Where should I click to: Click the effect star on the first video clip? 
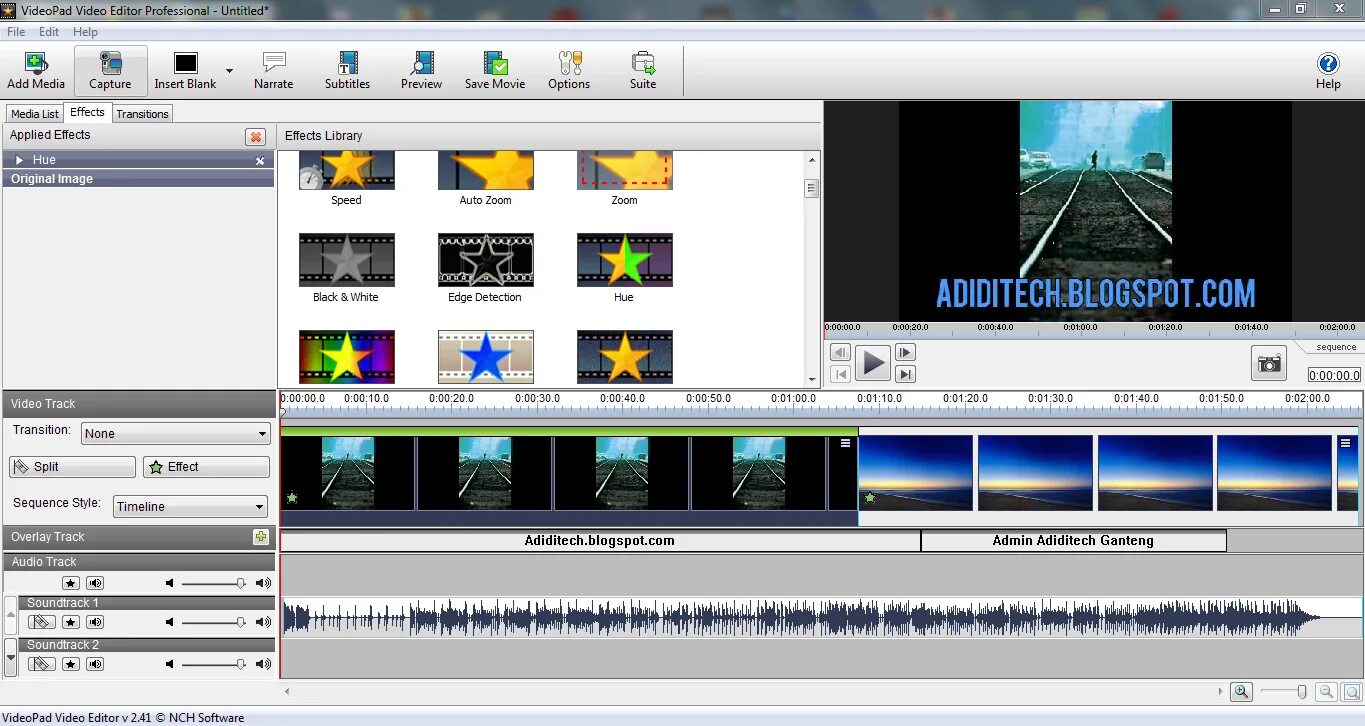click(x=292, y=497)
